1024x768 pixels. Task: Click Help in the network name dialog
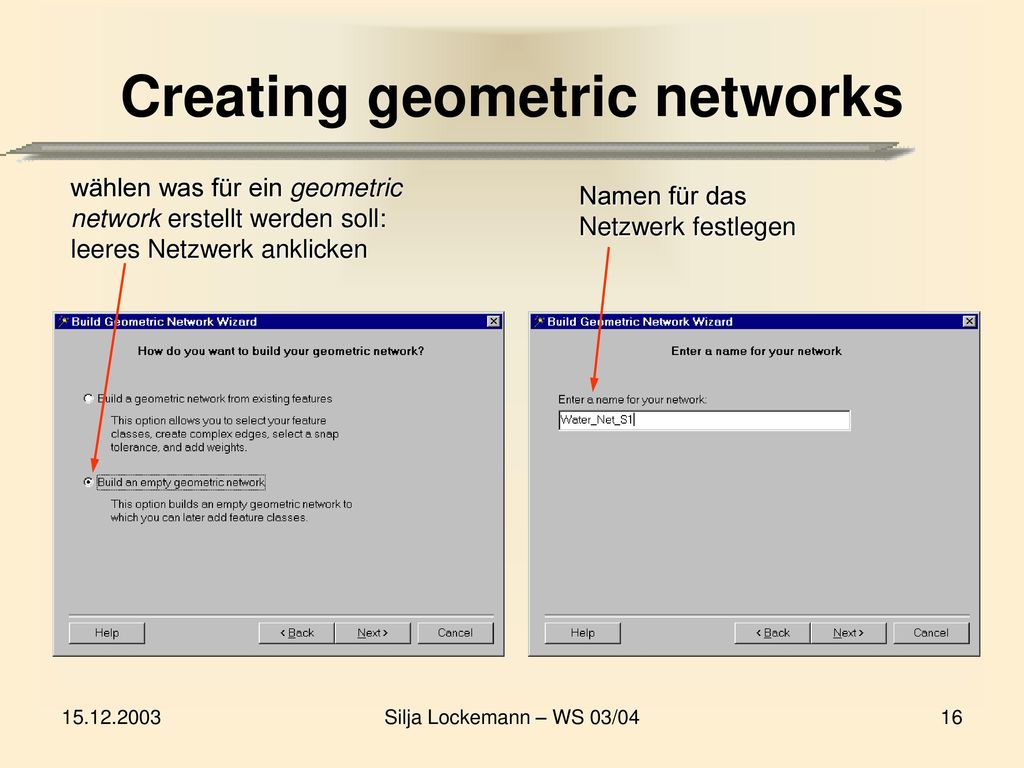(583, 632)
